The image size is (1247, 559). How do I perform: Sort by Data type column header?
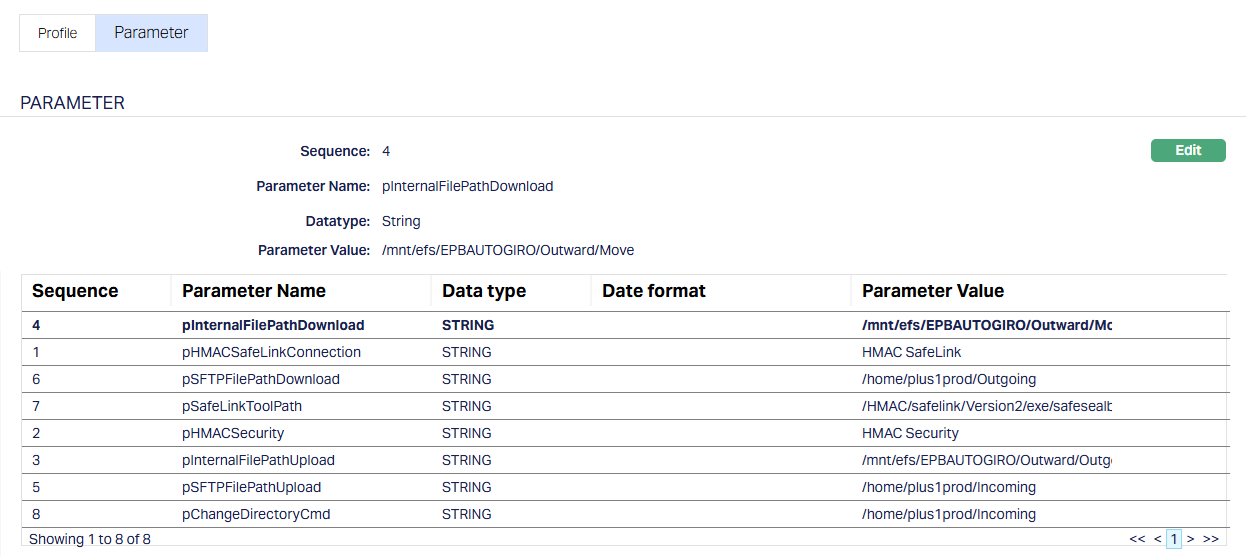point(484,291)
